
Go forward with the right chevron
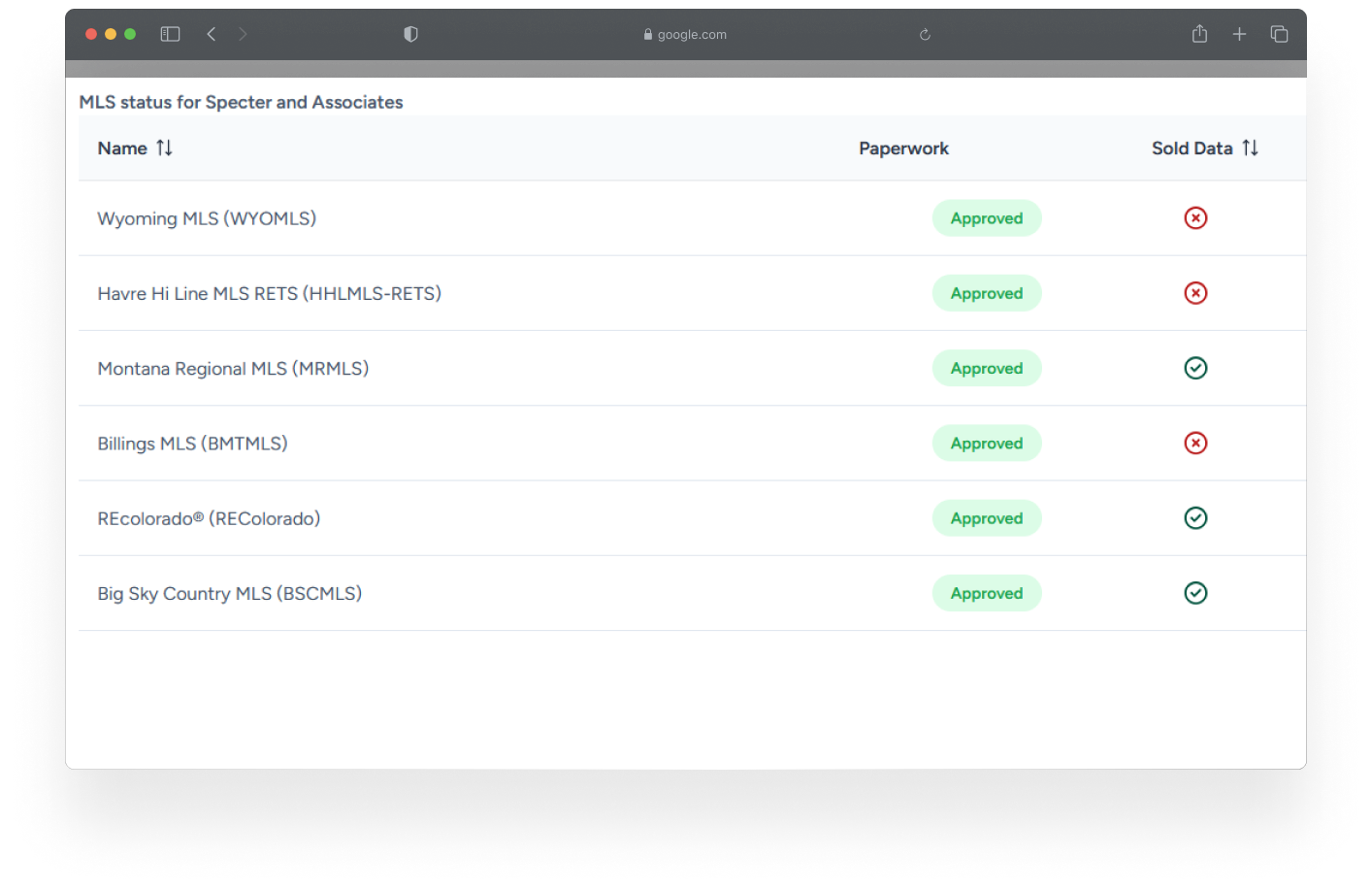click(x=243, y=34)
